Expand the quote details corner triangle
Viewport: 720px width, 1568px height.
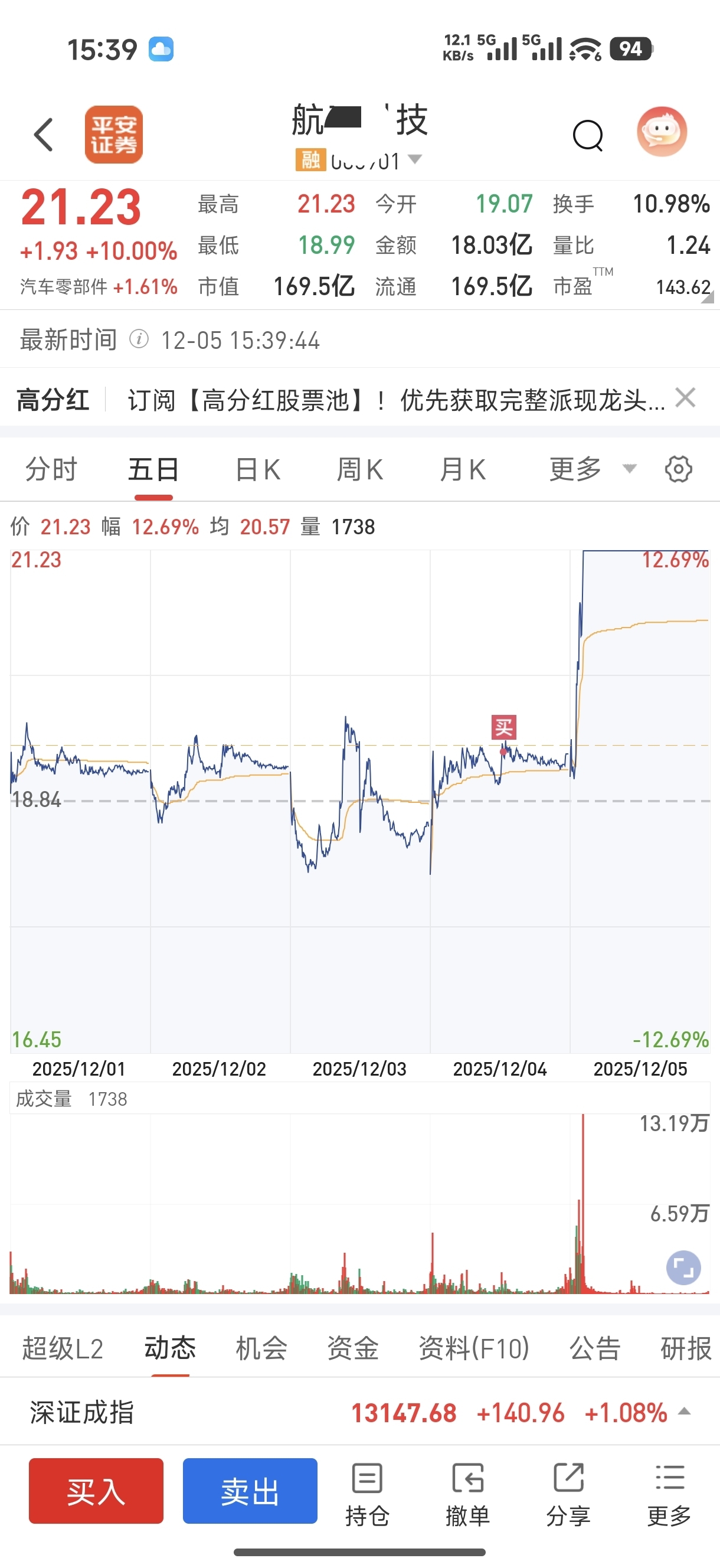pos(707,298)
